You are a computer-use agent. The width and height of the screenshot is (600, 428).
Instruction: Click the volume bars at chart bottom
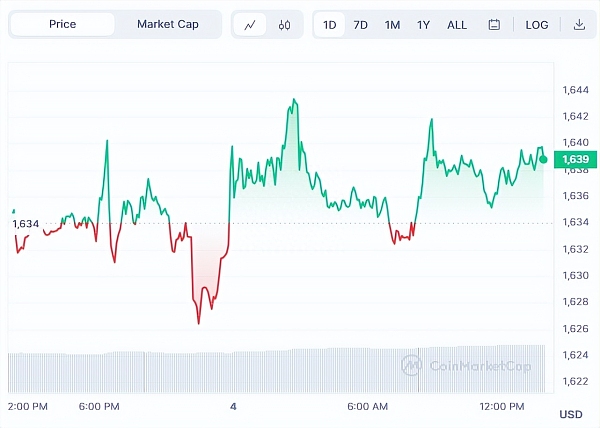click(x=280, y=370)
